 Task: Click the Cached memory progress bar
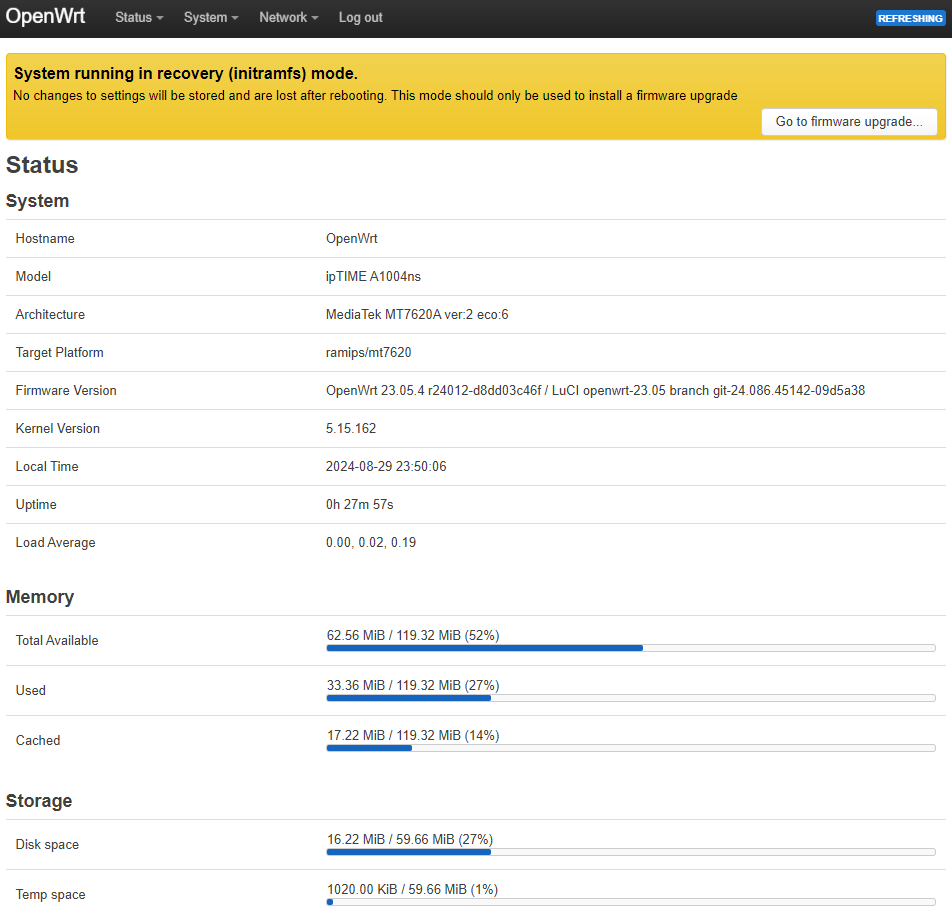tap(631, 748)
